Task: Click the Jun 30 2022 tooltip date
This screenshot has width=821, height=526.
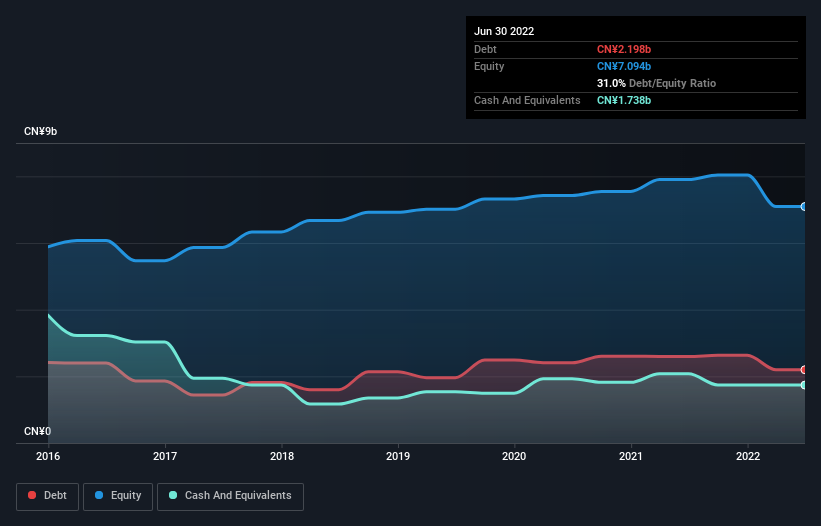Action: (504, 31)
